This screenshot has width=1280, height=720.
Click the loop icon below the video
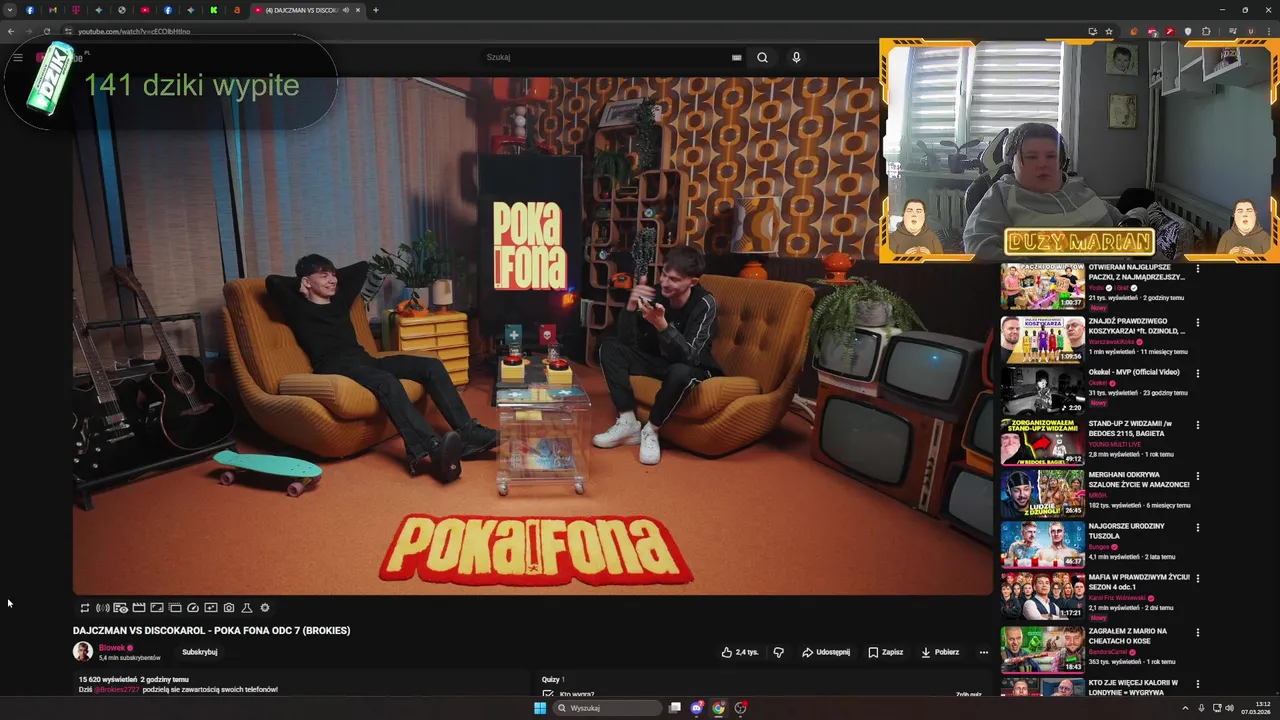point(85,608)
